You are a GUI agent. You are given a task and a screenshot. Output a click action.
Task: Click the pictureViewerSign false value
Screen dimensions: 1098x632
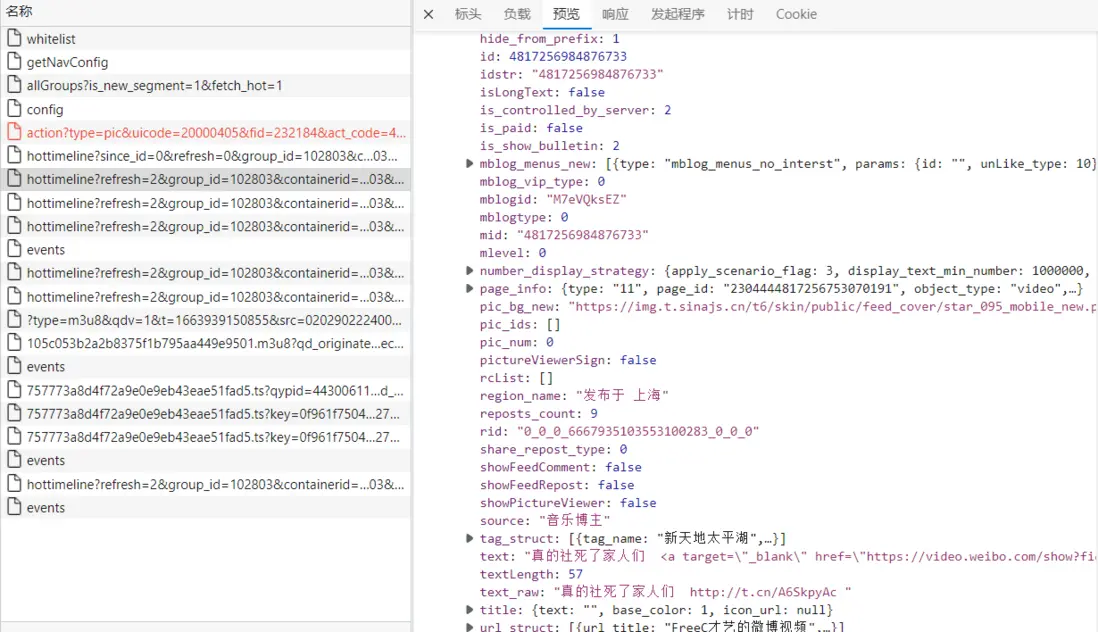click(x=638, y=360)
